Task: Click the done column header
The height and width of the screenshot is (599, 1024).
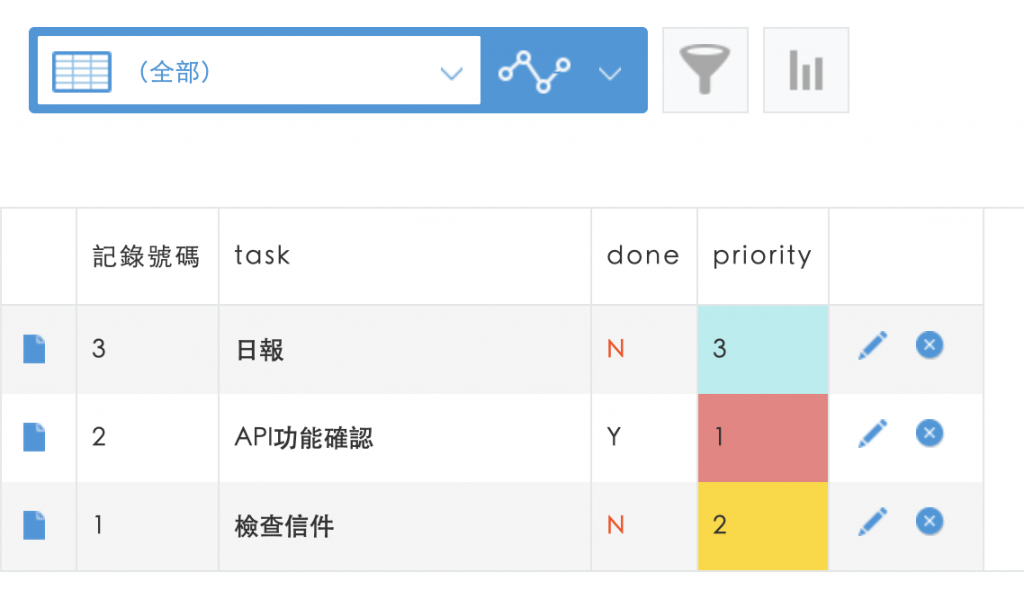Action: tap(643, 256)
